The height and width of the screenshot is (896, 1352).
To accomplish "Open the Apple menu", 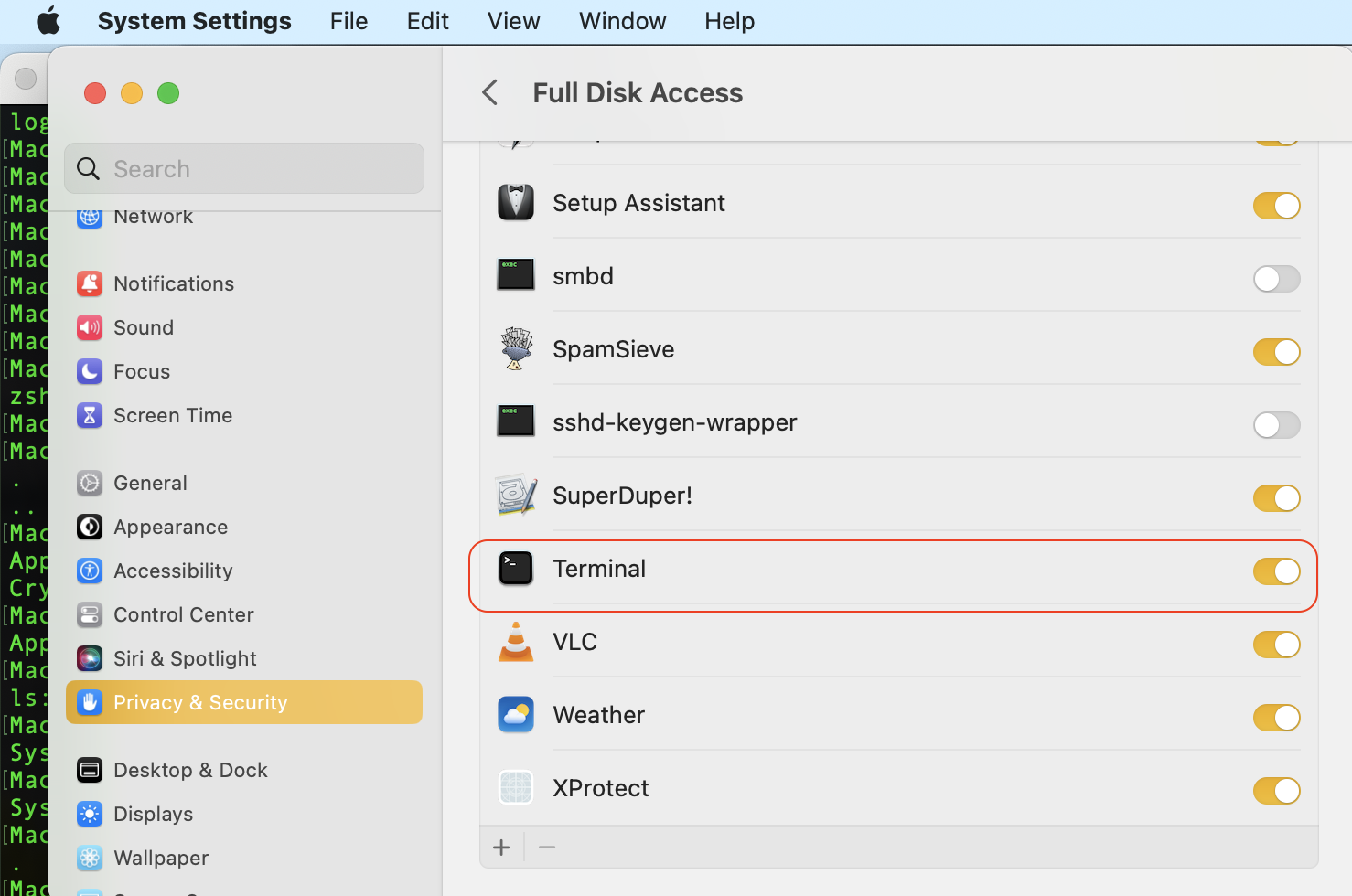I will (48, 20).
